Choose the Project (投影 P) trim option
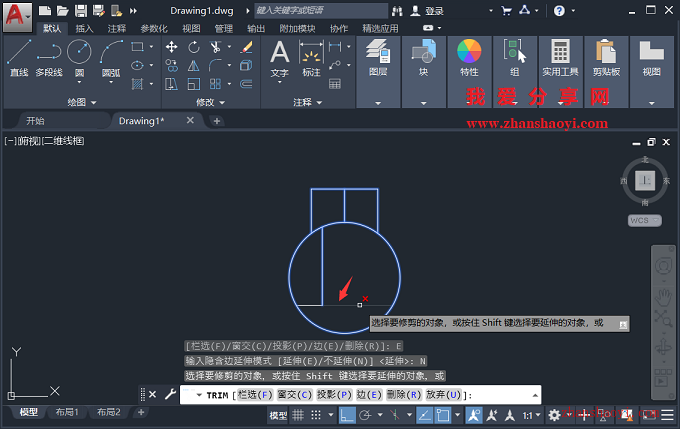The width and height of the screenshot is (680, 429). 334,395
